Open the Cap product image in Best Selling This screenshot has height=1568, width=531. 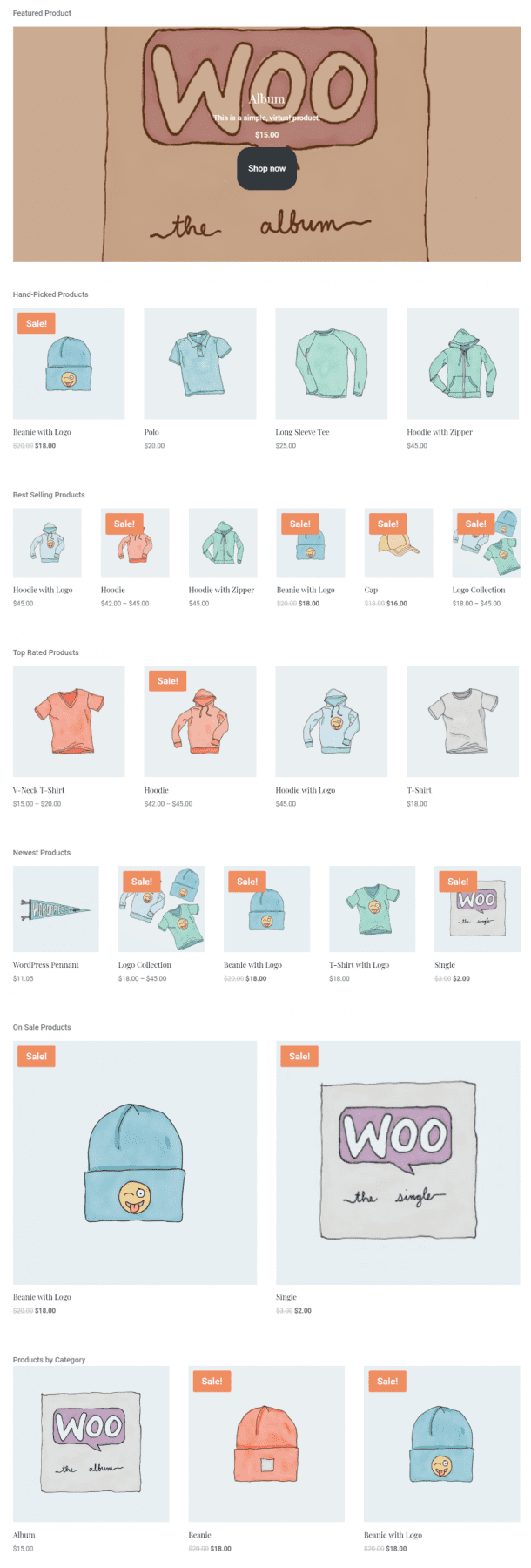[x=399, y=543]
